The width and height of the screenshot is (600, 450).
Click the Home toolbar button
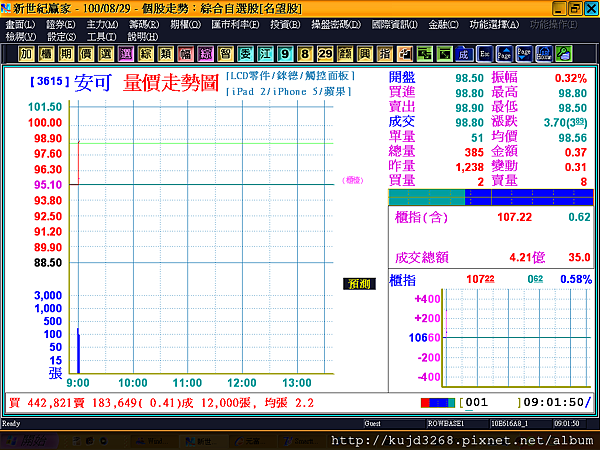(544, 54)
